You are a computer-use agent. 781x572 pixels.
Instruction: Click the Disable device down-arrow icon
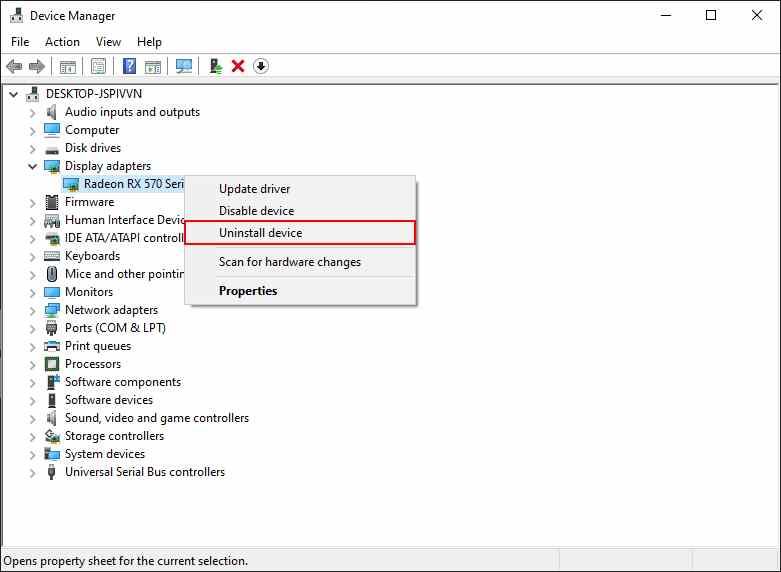pos(260,66)
